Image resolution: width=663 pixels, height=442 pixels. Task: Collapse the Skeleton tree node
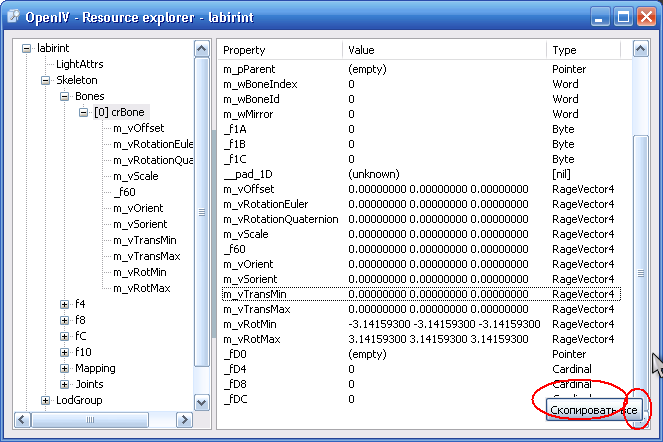(x=46, y=80)
